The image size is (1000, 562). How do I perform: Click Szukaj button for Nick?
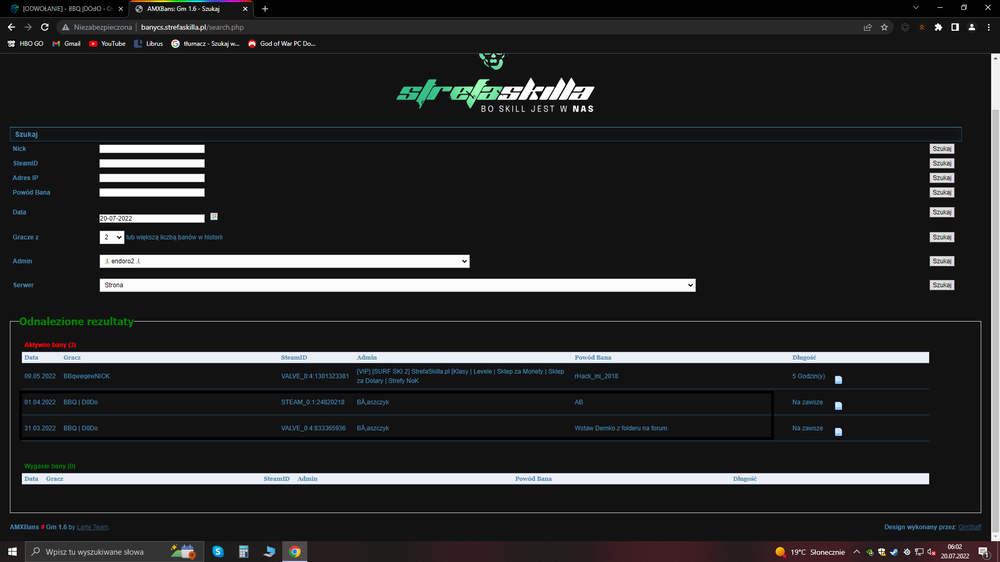pyautogui.click(x=941, y=149)
